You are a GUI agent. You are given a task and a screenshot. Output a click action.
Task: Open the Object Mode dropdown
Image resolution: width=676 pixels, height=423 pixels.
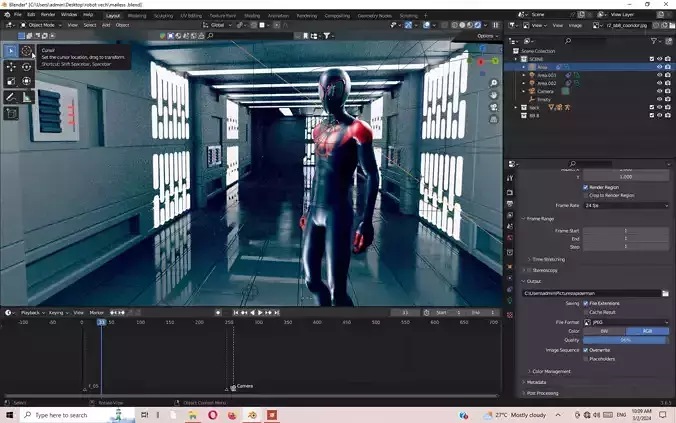tap(40, 25)
